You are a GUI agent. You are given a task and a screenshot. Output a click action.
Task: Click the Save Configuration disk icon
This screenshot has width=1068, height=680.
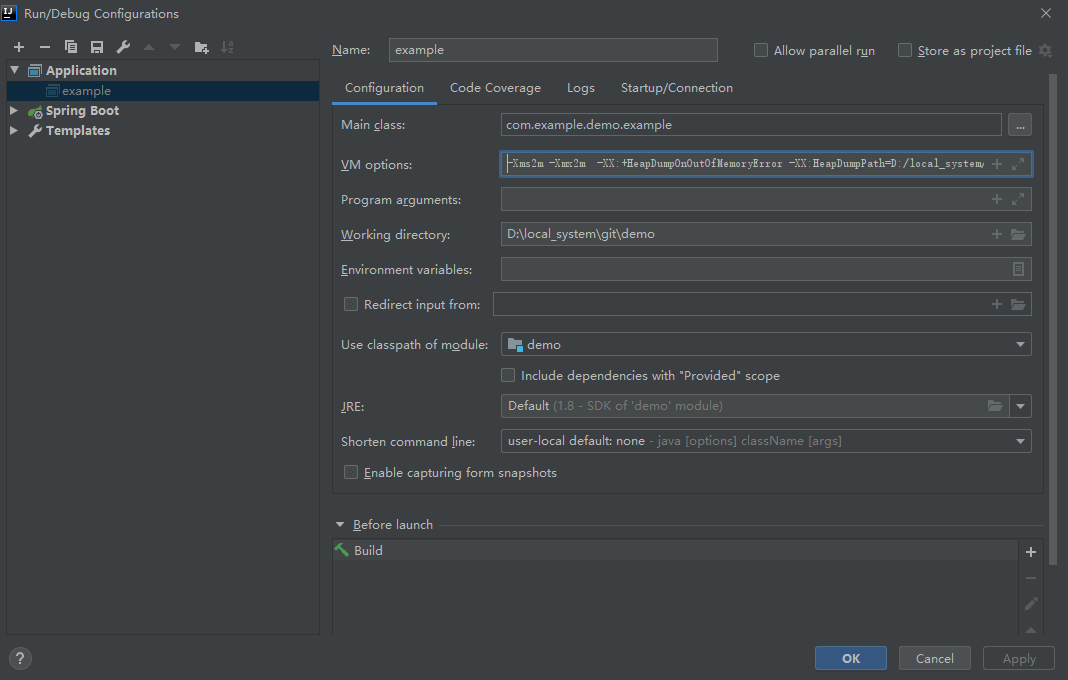(x=97, y=47)
